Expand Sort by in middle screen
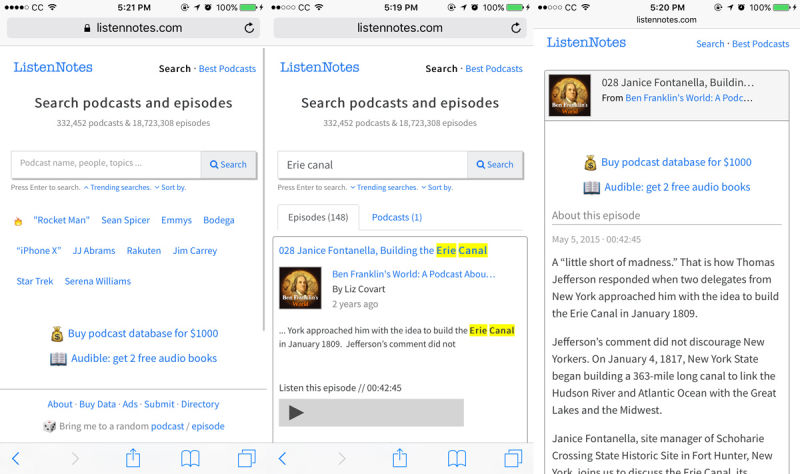 (x=437, y=187)
